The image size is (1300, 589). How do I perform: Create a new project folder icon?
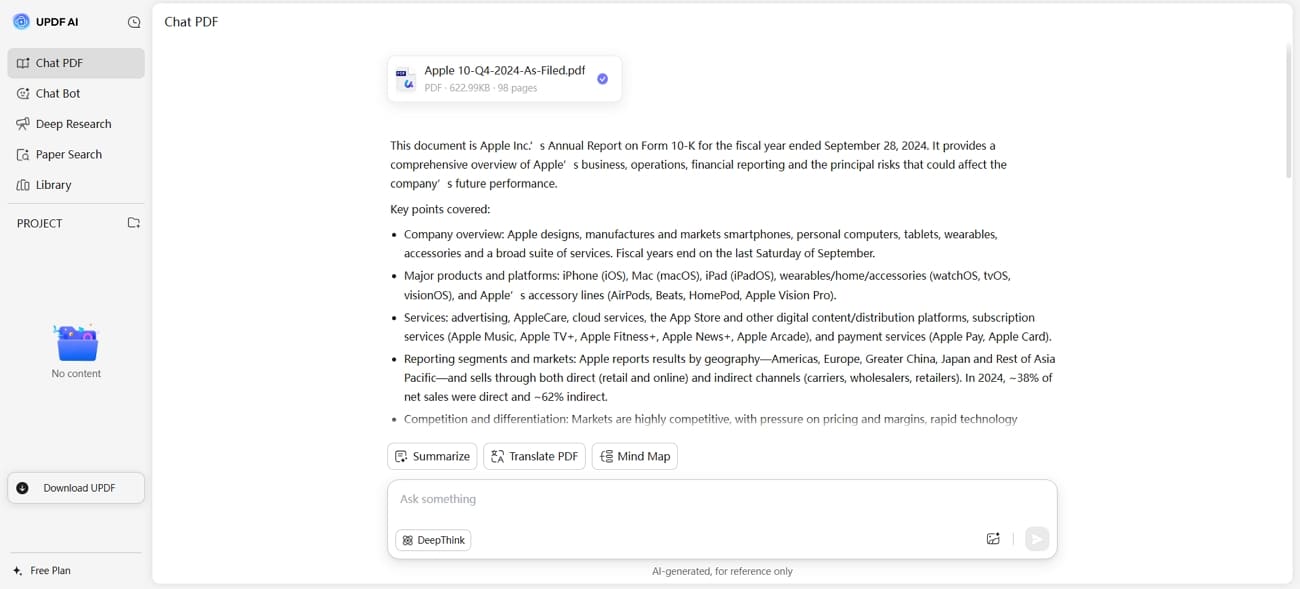click(134, 223)
